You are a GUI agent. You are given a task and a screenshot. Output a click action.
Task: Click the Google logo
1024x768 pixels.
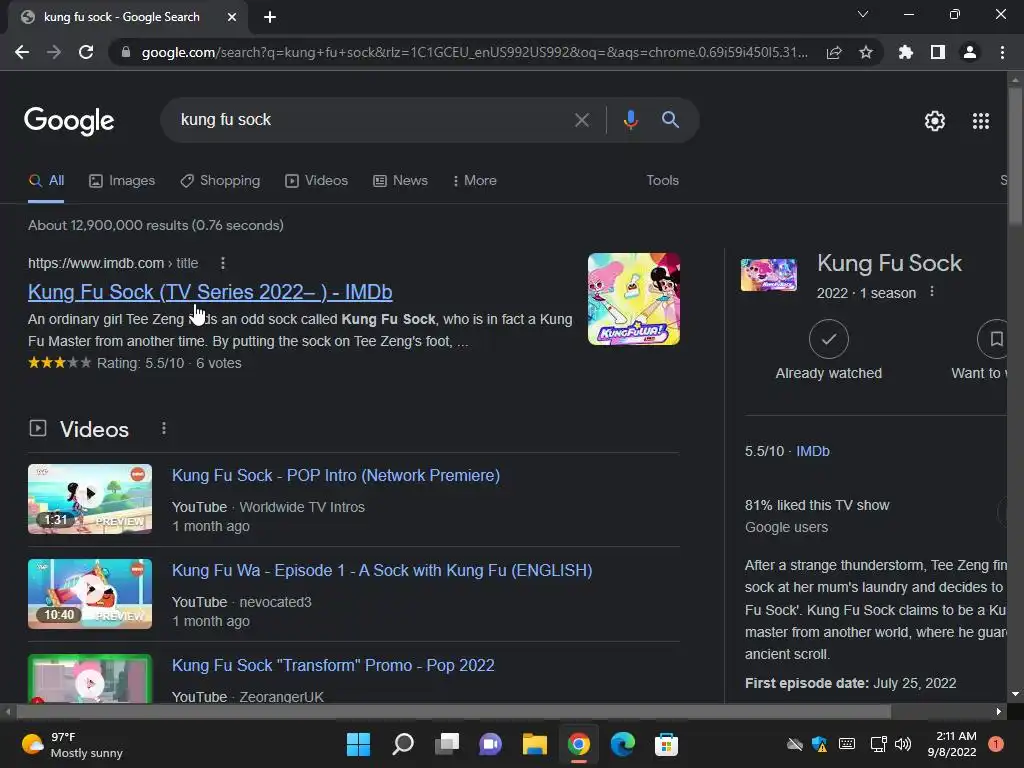pos(69,121)
